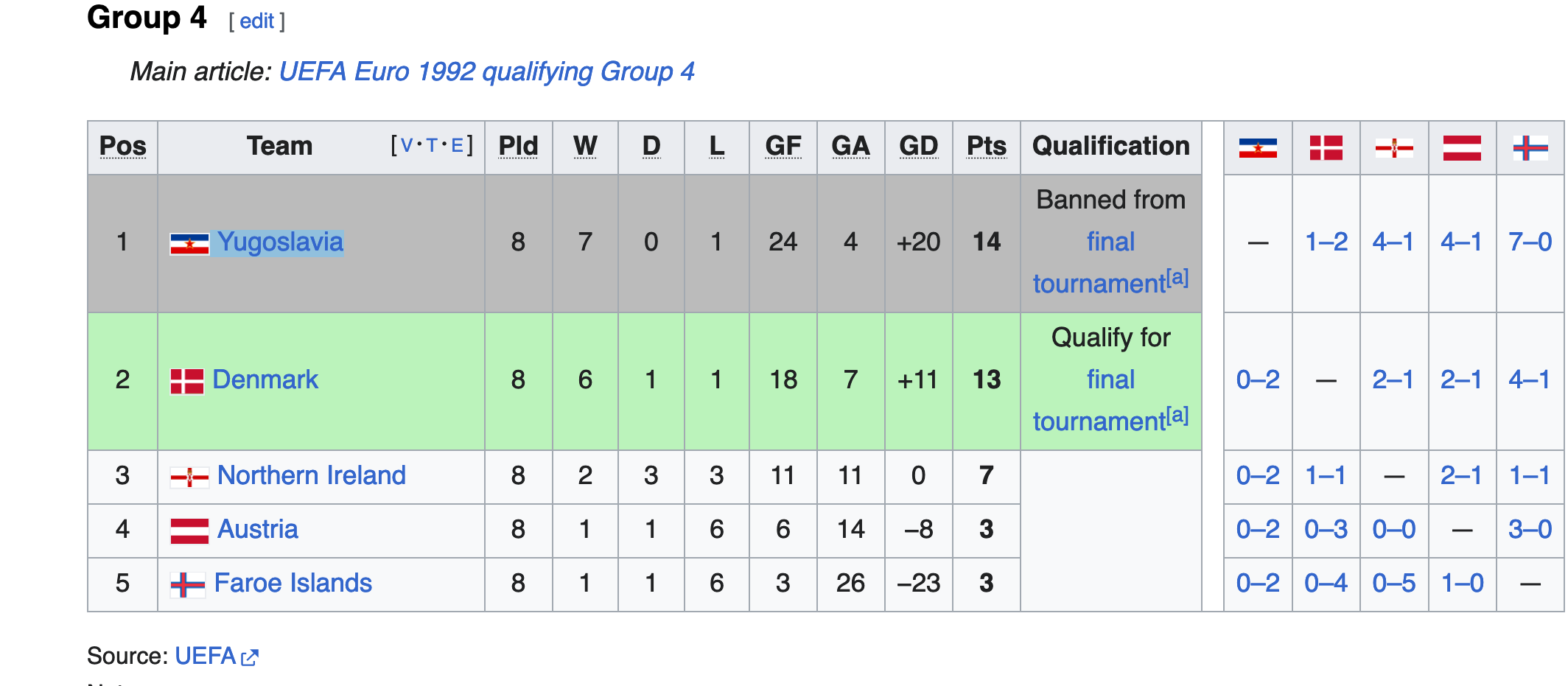The width and height of the screenshot is (1568, 686).
Task: Open UEFA Euro 1992 qualifying Group 4 article
Action: [x=486, y=71]
